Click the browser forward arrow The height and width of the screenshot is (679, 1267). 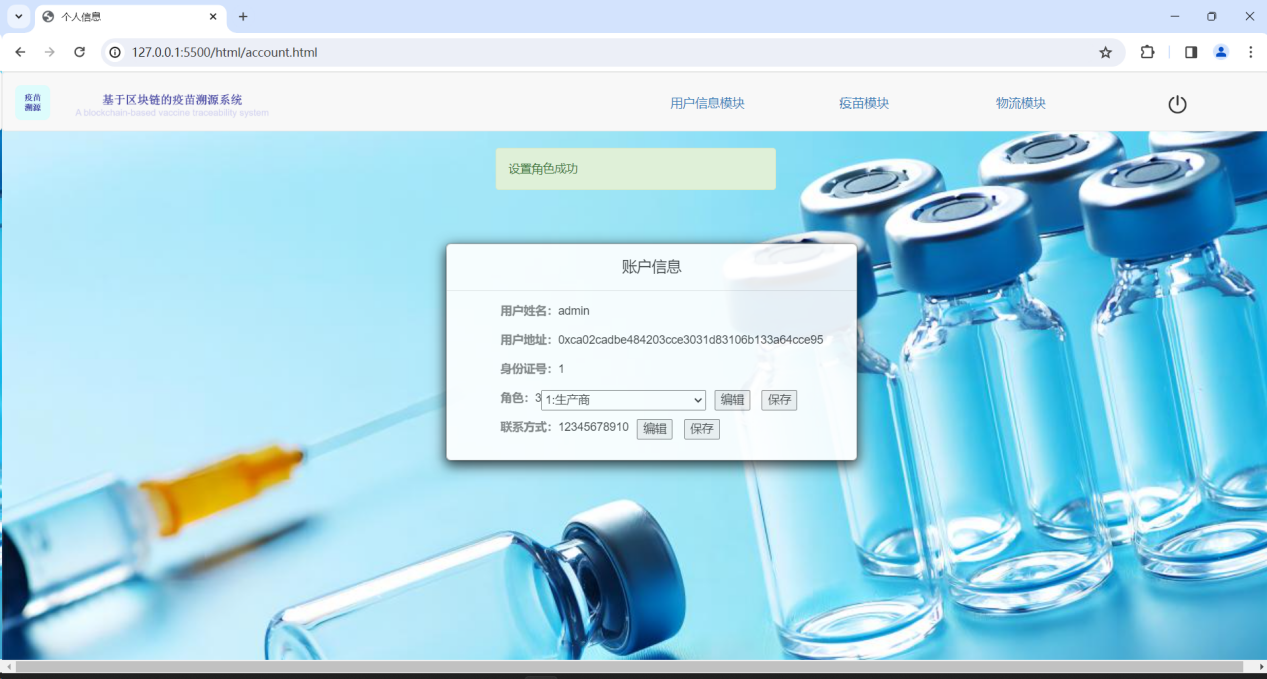click(x=49, y=52)
